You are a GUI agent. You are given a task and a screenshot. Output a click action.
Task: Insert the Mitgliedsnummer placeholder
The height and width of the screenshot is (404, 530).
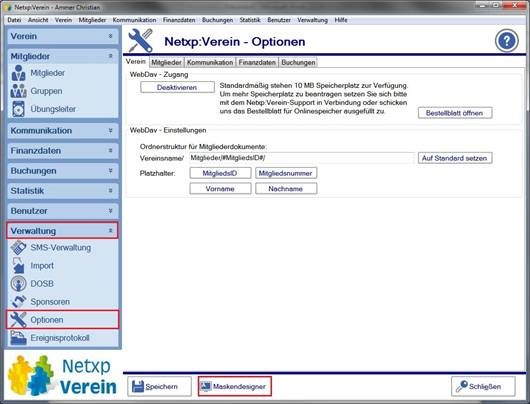[x=286, y=173]
